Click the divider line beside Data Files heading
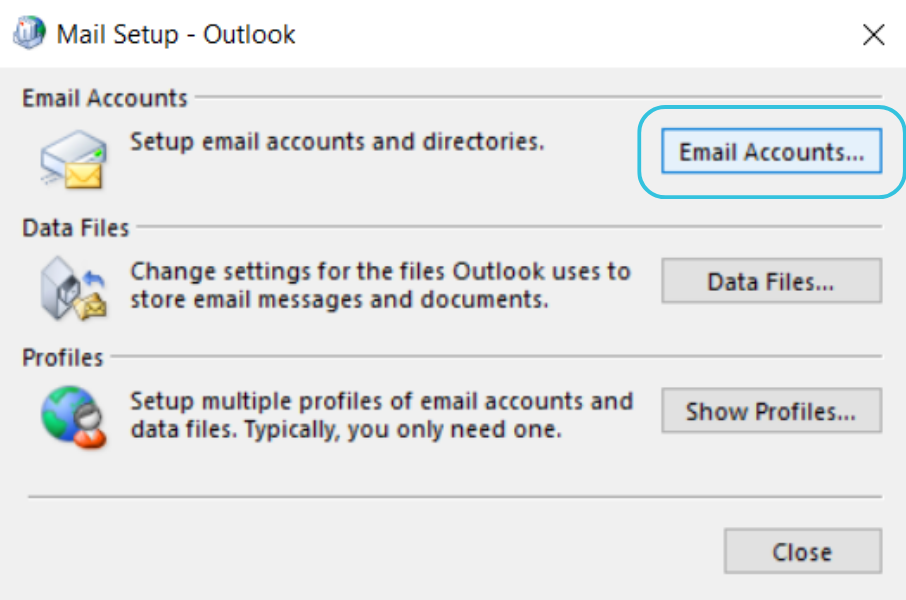 coord(508,227)
